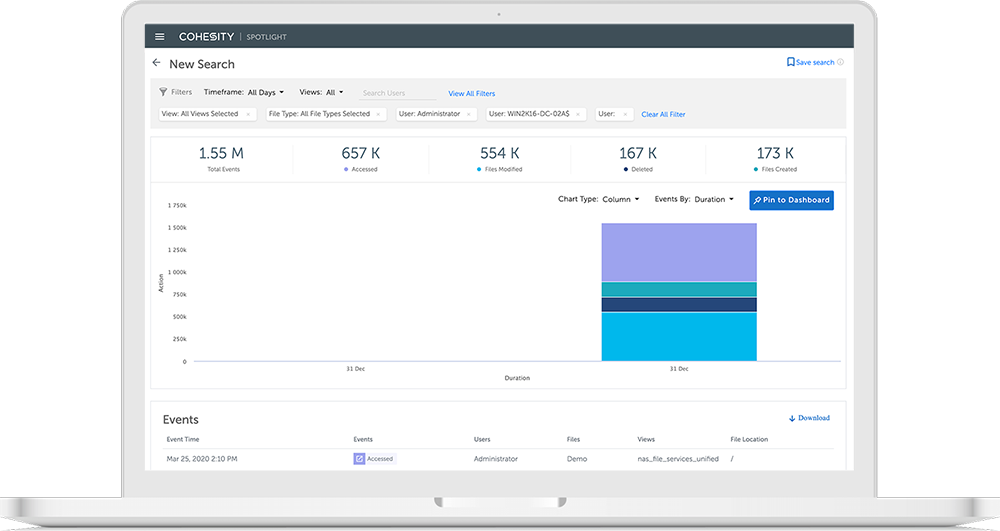Open the hamburger navigation menu

(159, 37)
